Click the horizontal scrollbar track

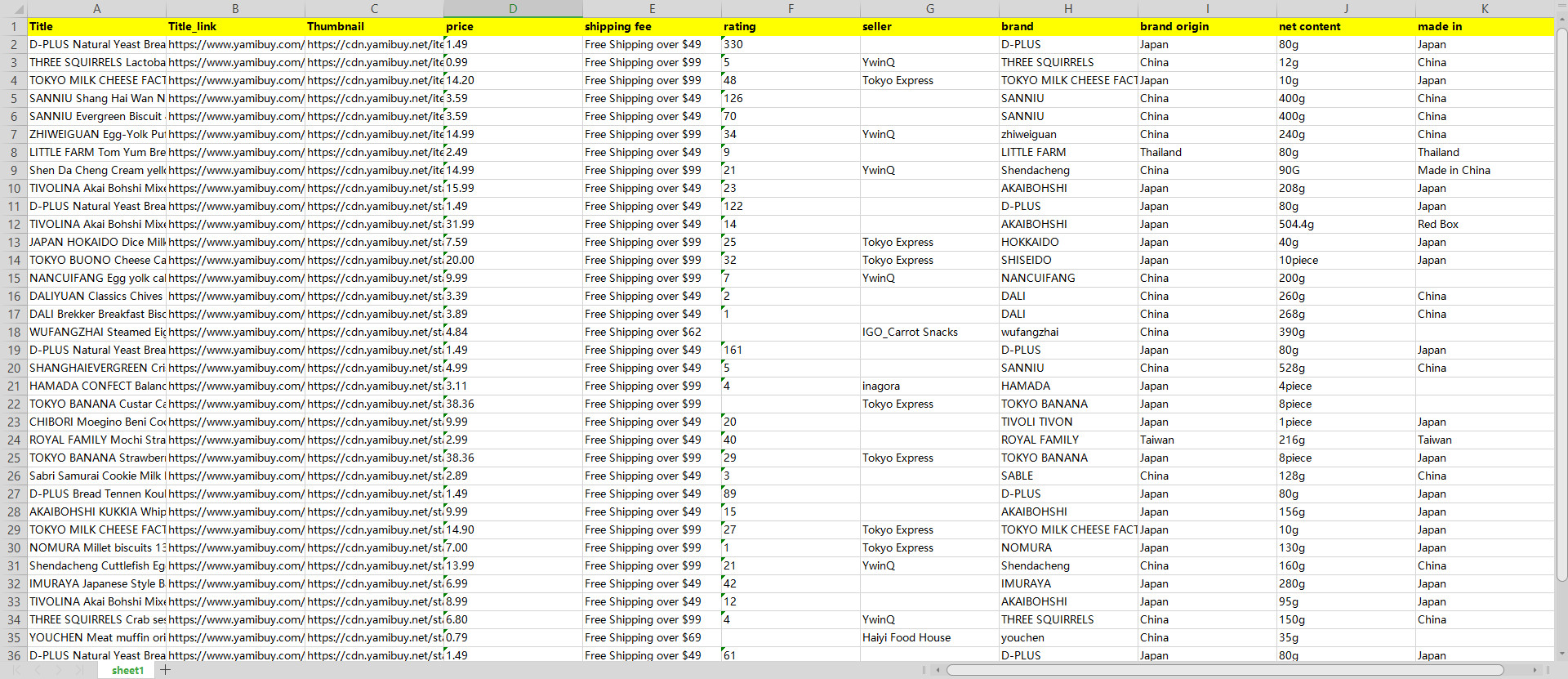tap(1517, 670)
